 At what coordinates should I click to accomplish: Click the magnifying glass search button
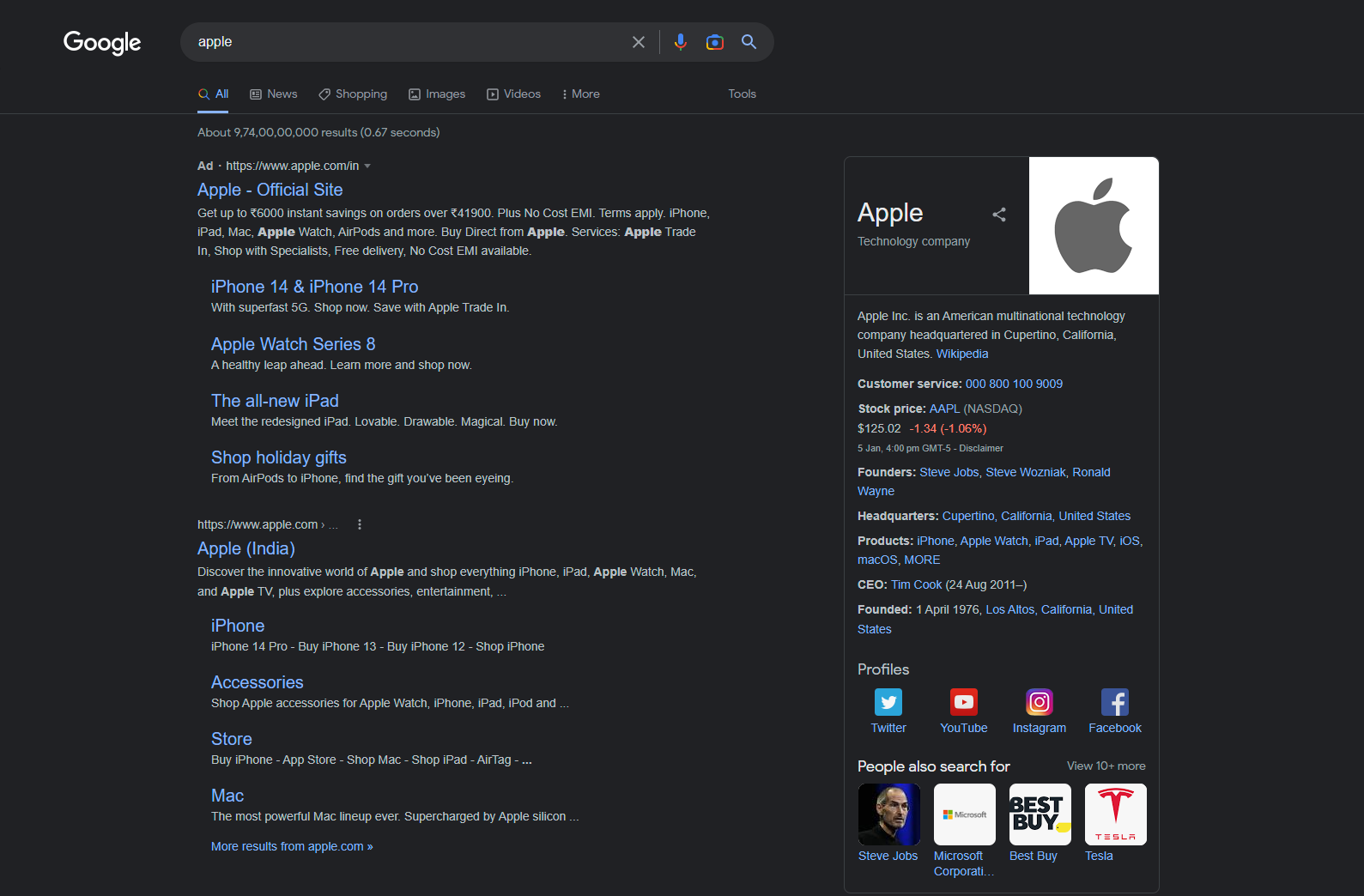click(x=749, y=42)
